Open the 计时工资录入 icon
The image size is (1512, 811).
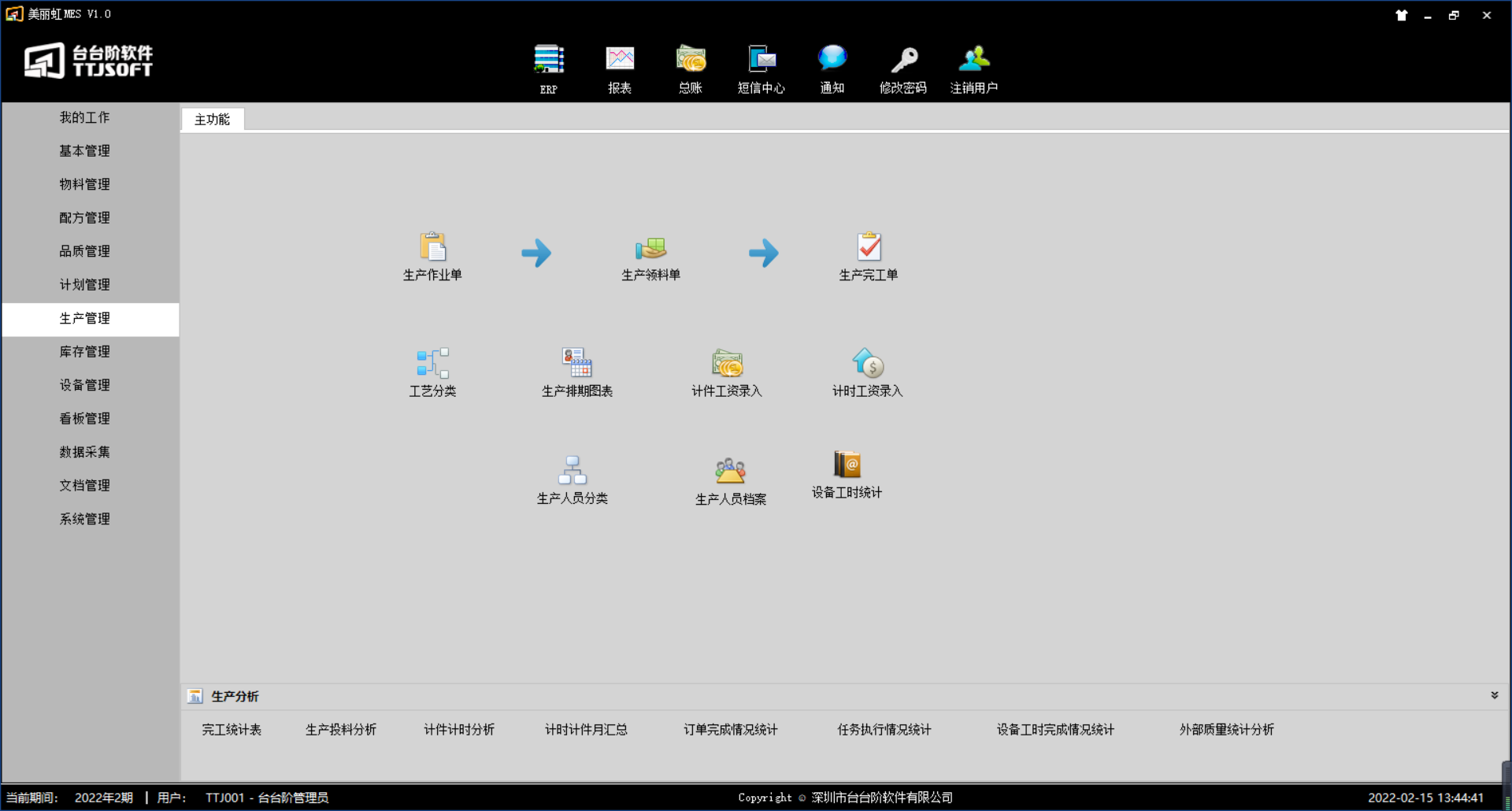point(868,364)
